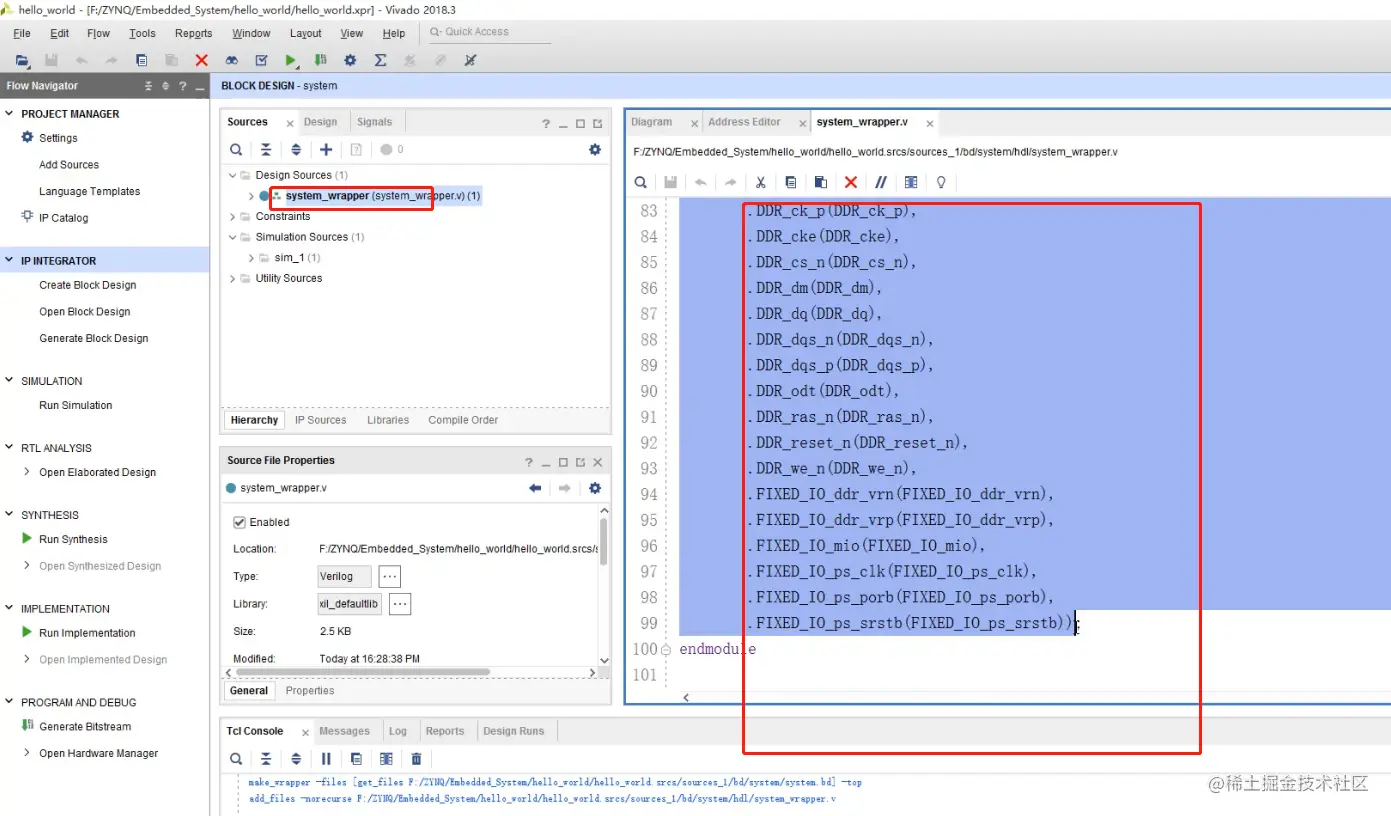Viewport: 1391px width, 816px height.
Task: Click green Run flow arrow in toolbar
Action: (290, 60)
